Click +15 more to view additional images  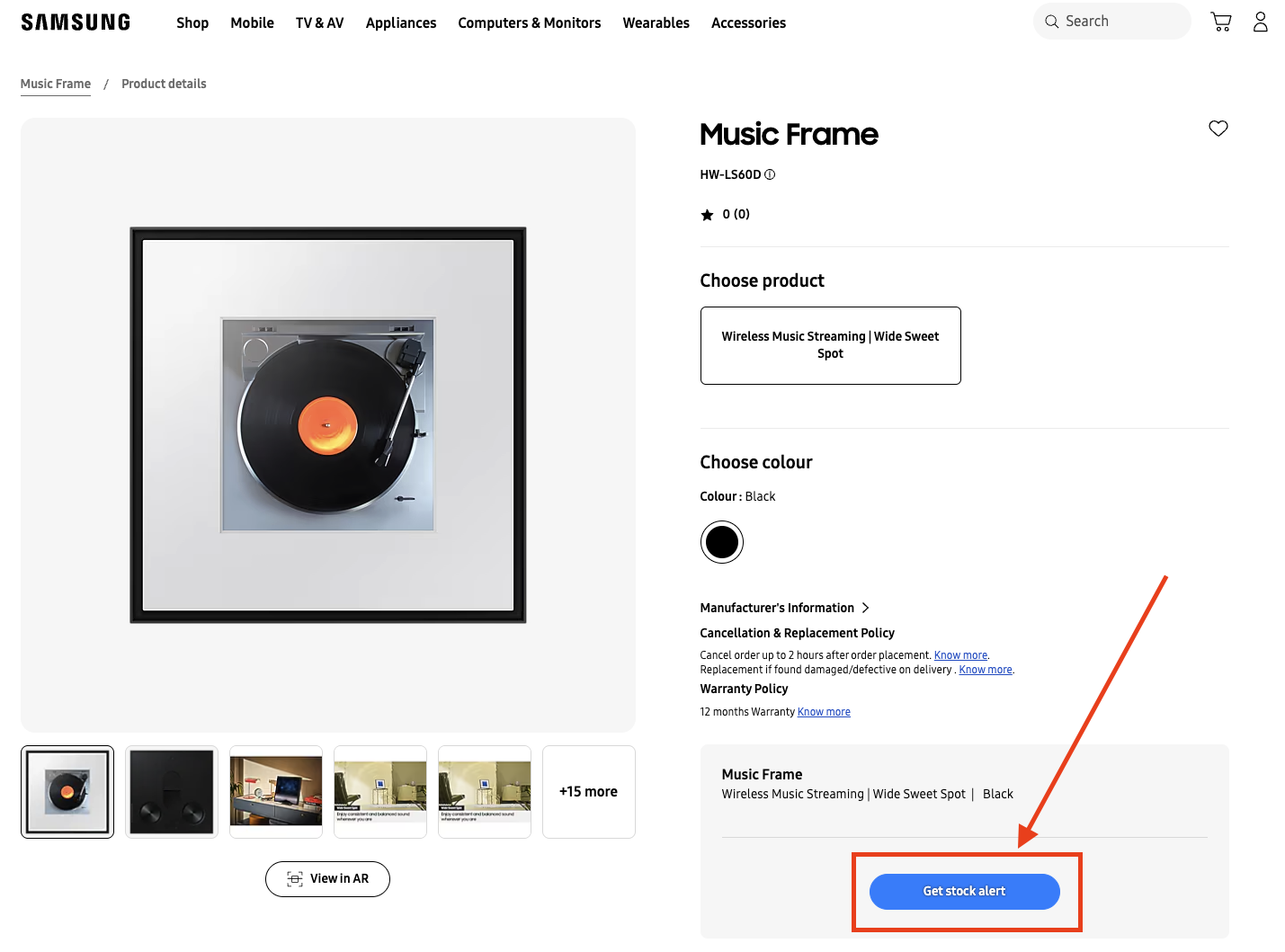[588, 791]
